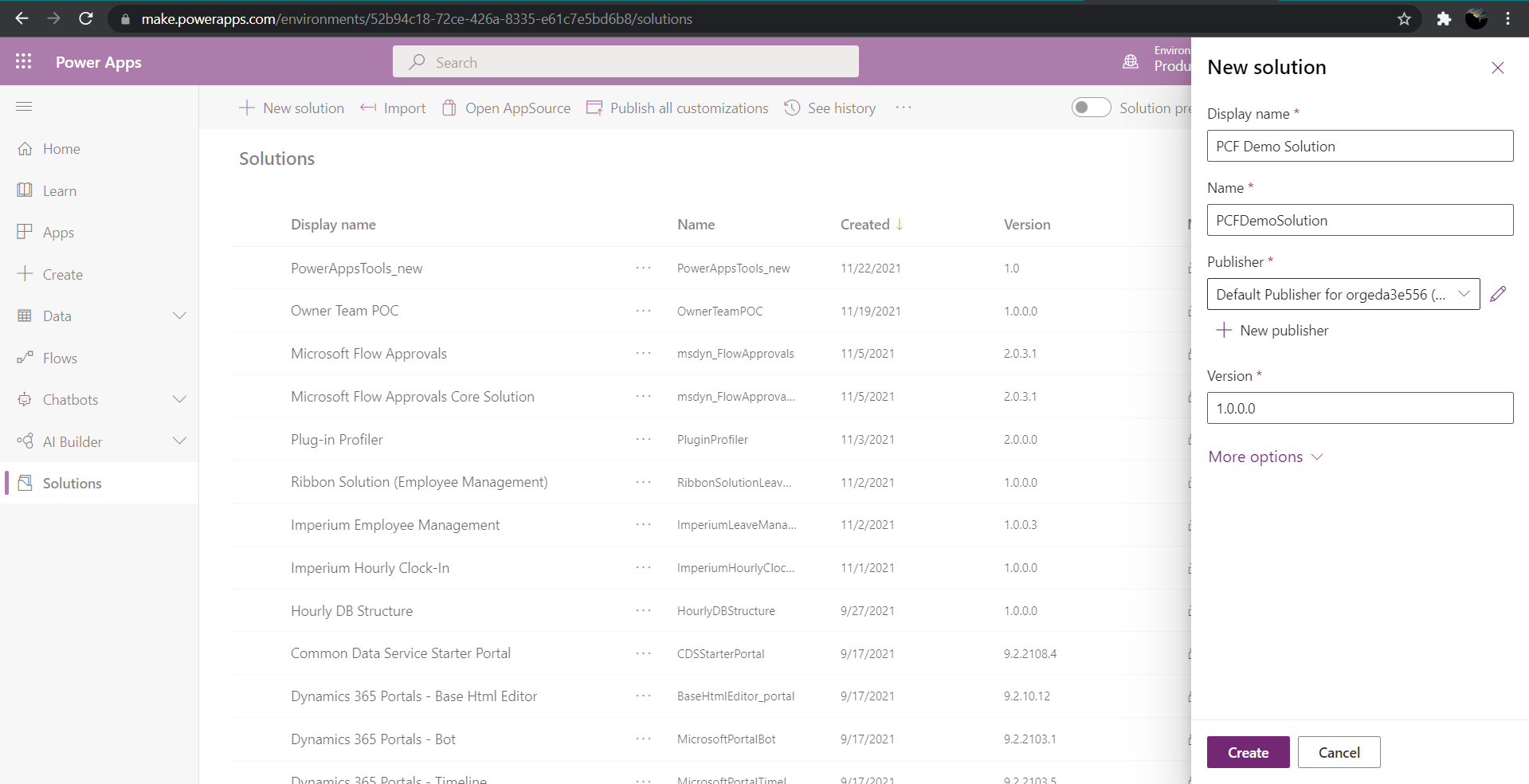The width and height of the screenshot is (1529, 784).
Task: Open browser extensions puzzle icon
Action: click(1444, 18)
